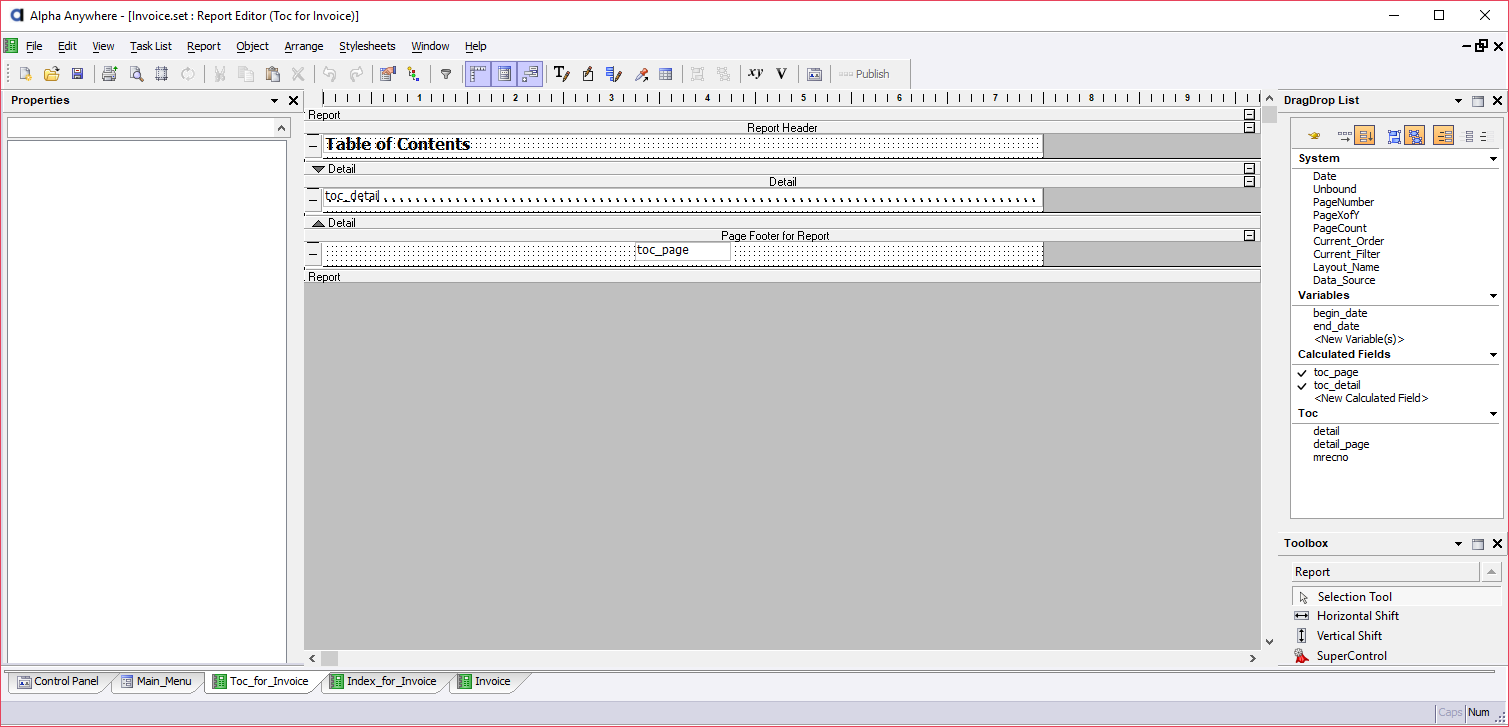Click the begin_date variable
This screenshot has height=727, width=1509.
pos(1340,313)
